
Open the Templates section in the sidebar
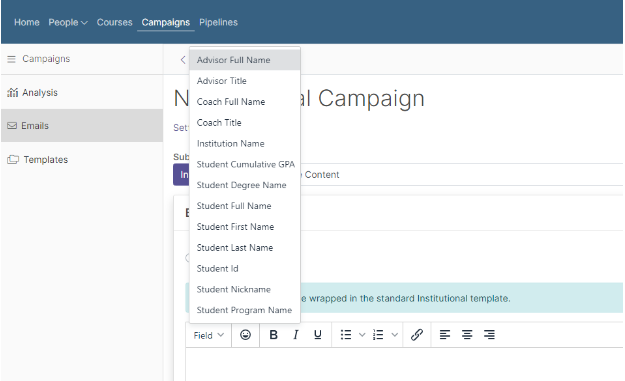(82, 159)
